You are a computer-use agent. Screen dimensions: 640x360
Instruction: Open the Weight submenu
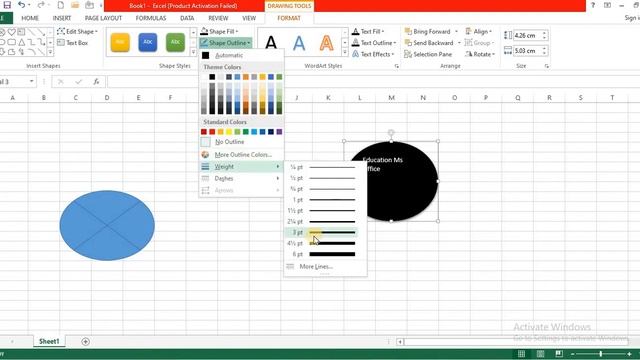click(241, 167)
